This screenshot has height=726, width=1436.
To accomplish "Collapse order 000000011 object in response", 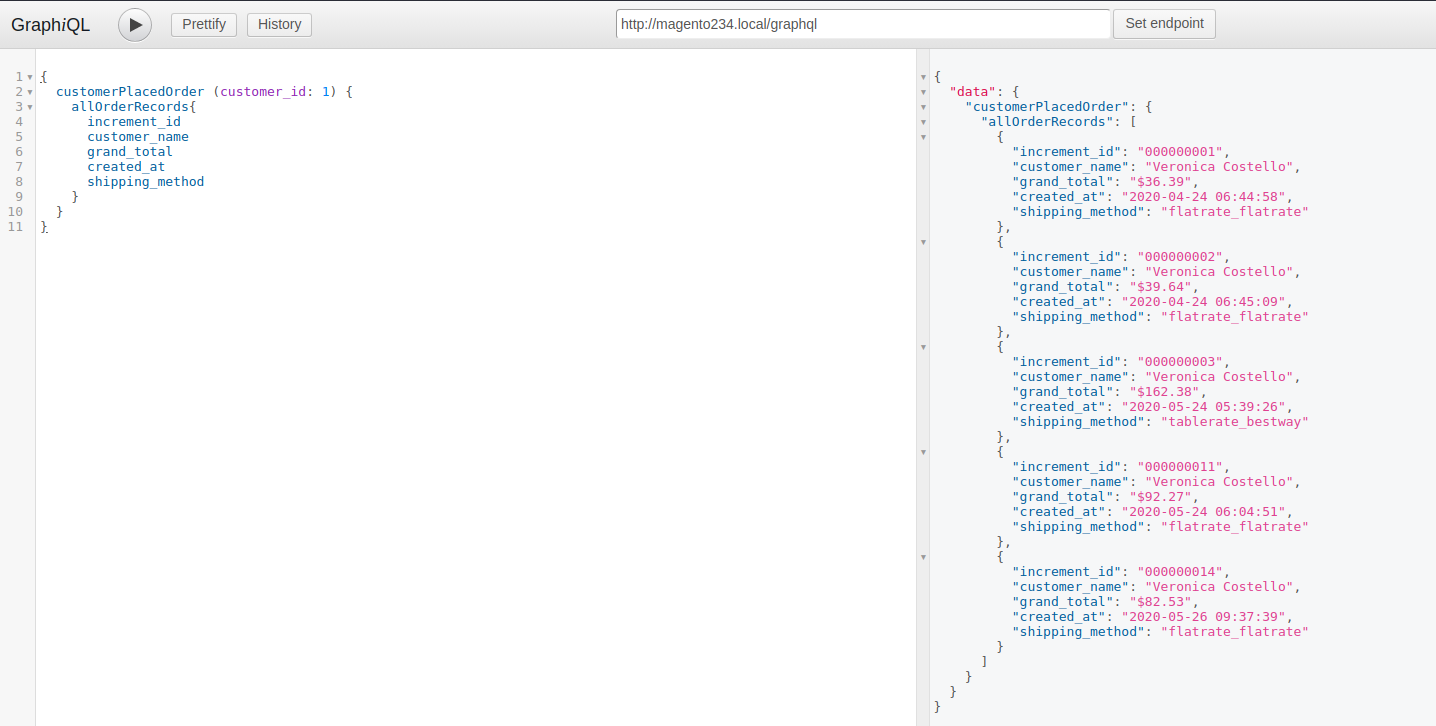I will [x=923, y=452].
